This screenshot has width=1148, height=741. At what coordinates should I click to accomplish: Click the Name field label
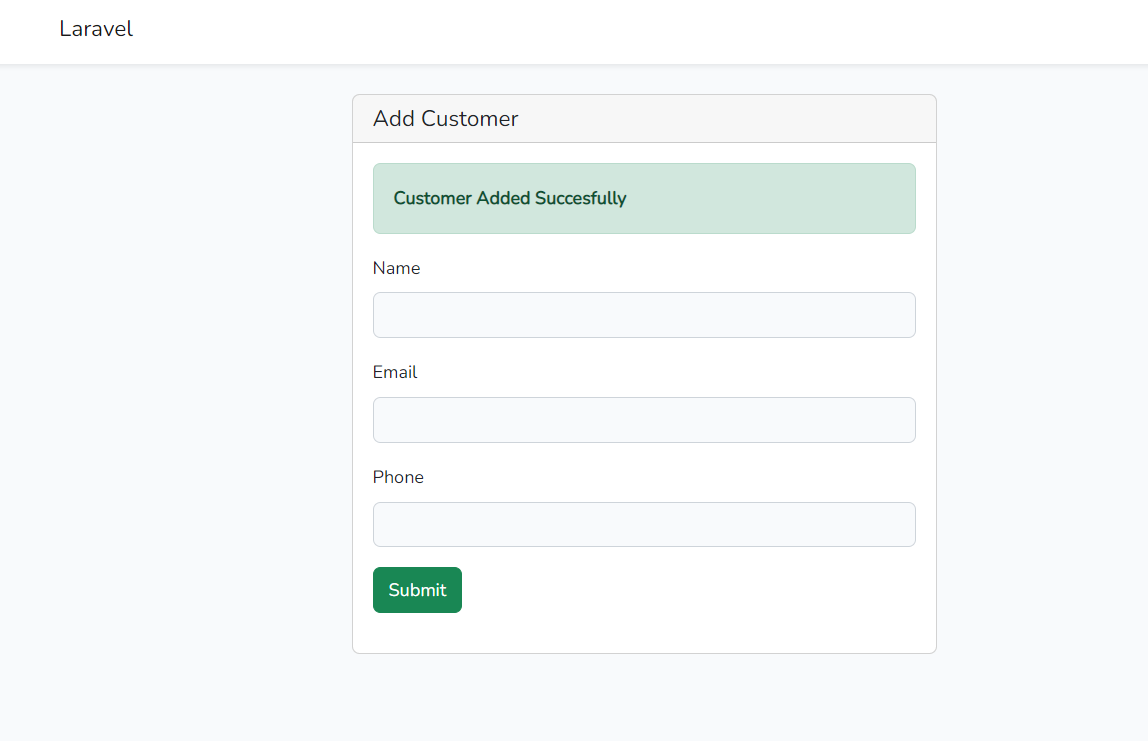pos(396,268)
